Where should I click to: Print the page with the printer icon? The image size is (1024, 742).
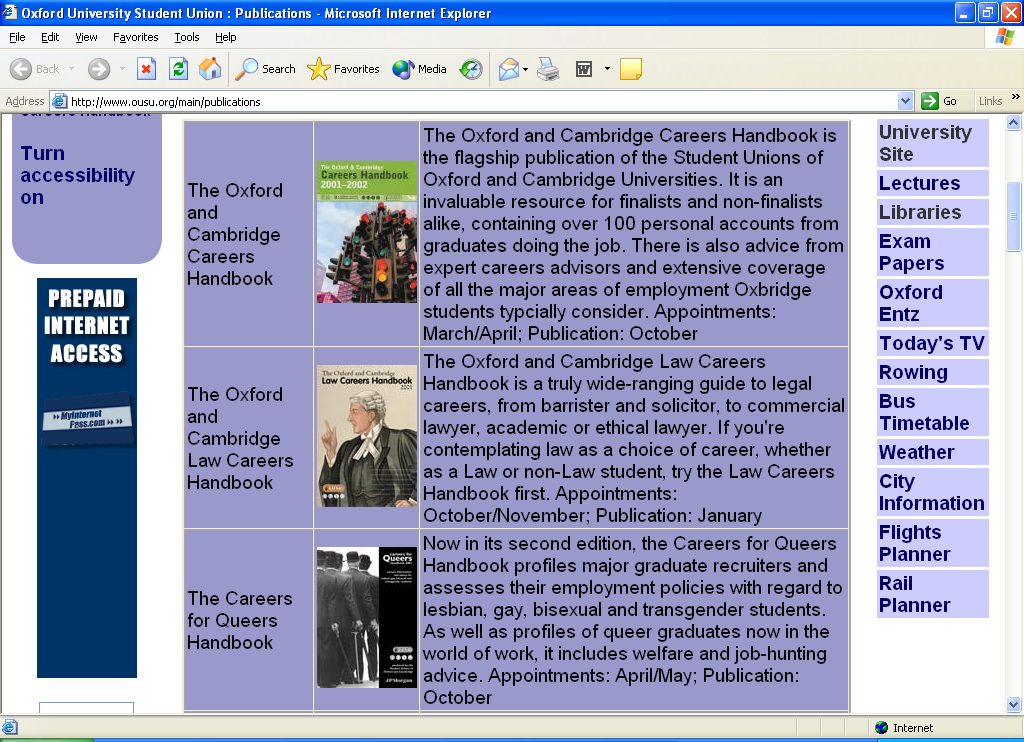(x=548, y=69)
